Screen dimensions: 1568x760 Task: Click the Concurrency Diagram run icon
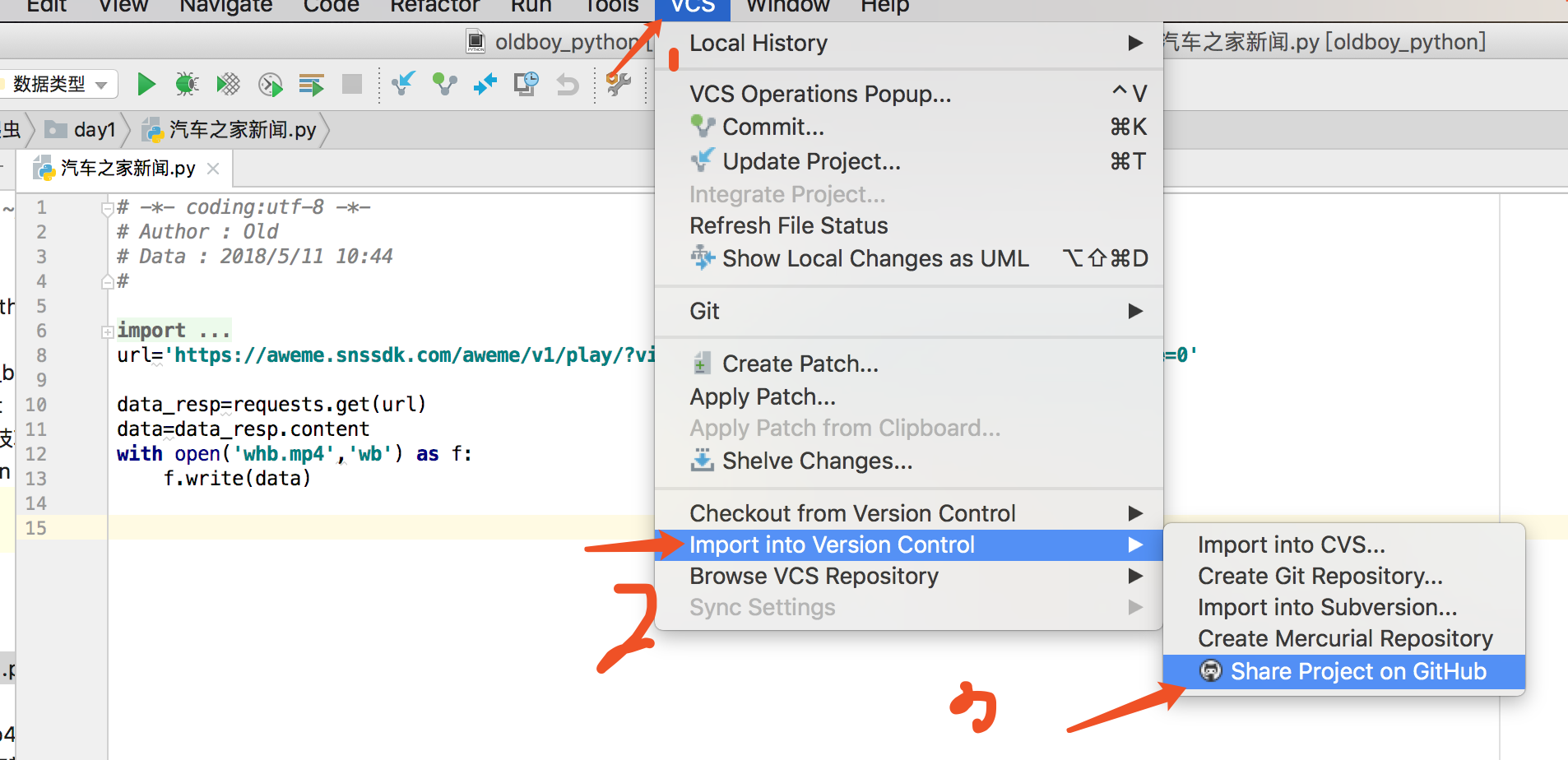(311, 84)
